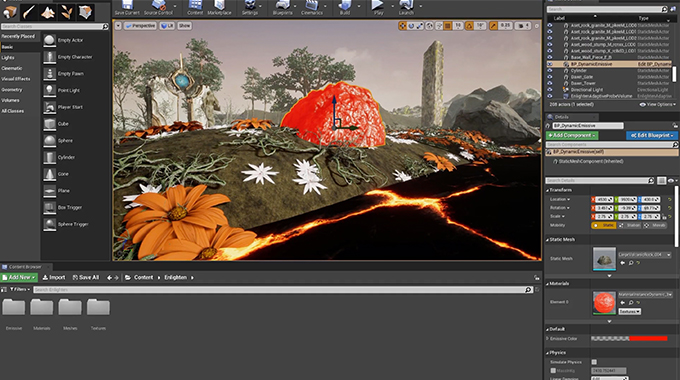The height and width of the screenshot is (380, 680).
Task: Reset Location to default arrow
Action: click(x=670, y=200)
